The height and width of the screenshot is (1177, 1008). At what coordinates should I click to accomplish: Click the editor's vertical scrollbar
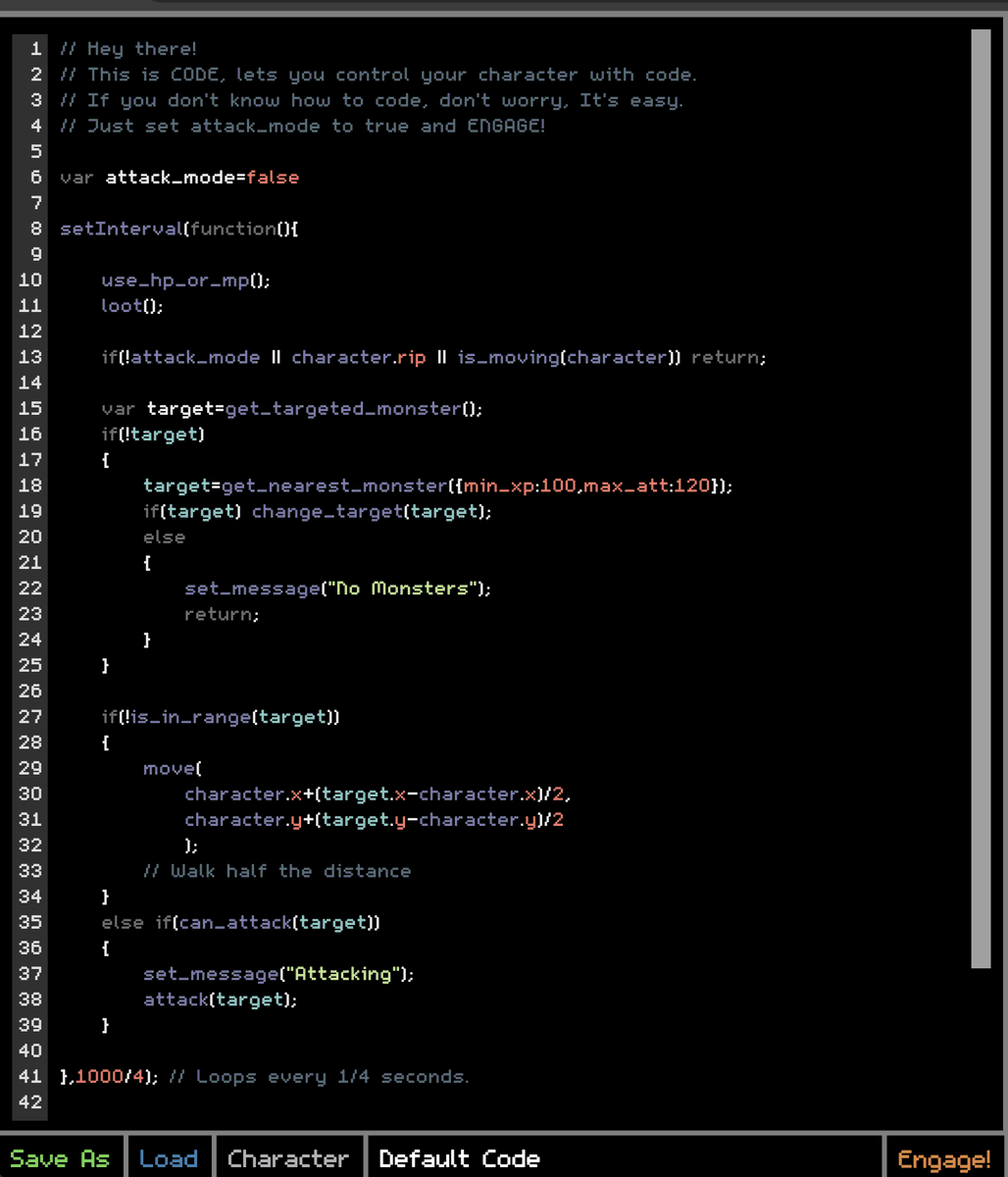[982, 498]
